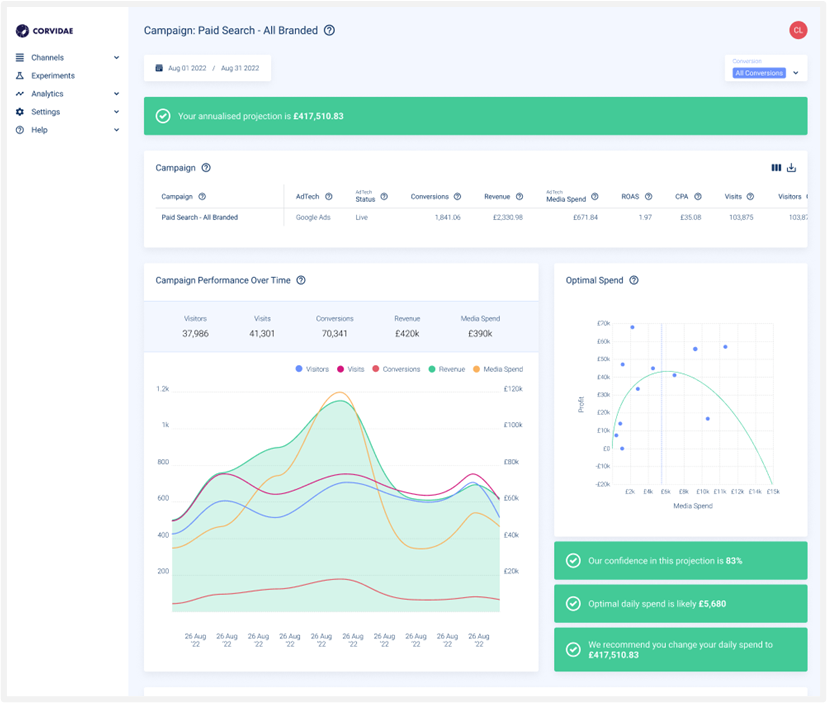Select the All Conversions tag in dropdown
Viewport: 827px width, 703px height.
click(x=759, y=73)
